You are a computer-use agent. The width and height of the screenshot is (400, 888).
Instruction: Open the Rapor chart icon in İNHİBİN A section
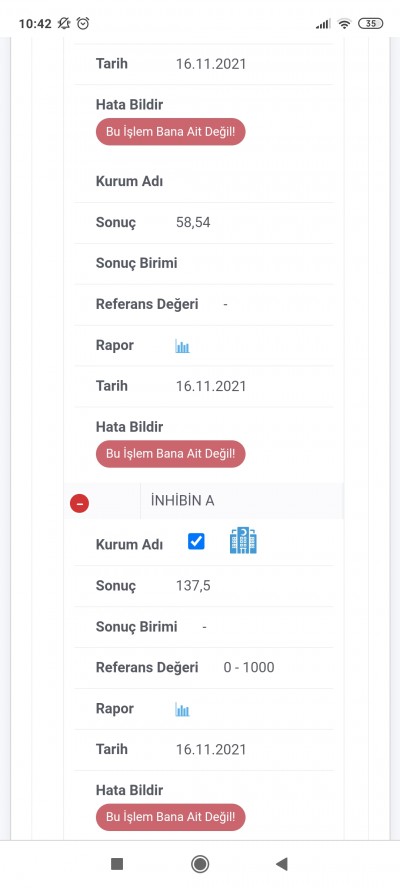[182, 710]
